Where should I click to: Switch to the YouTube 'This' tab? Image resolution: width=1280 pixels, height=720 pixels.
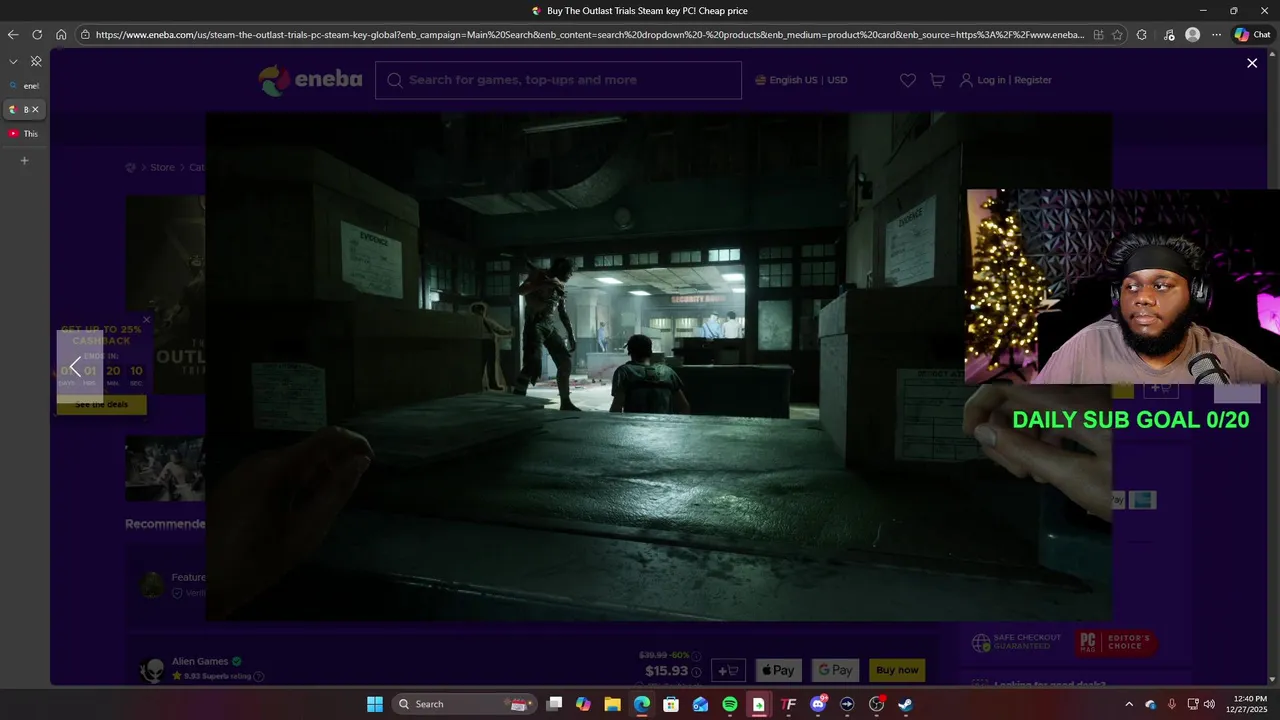click(24, 134)
